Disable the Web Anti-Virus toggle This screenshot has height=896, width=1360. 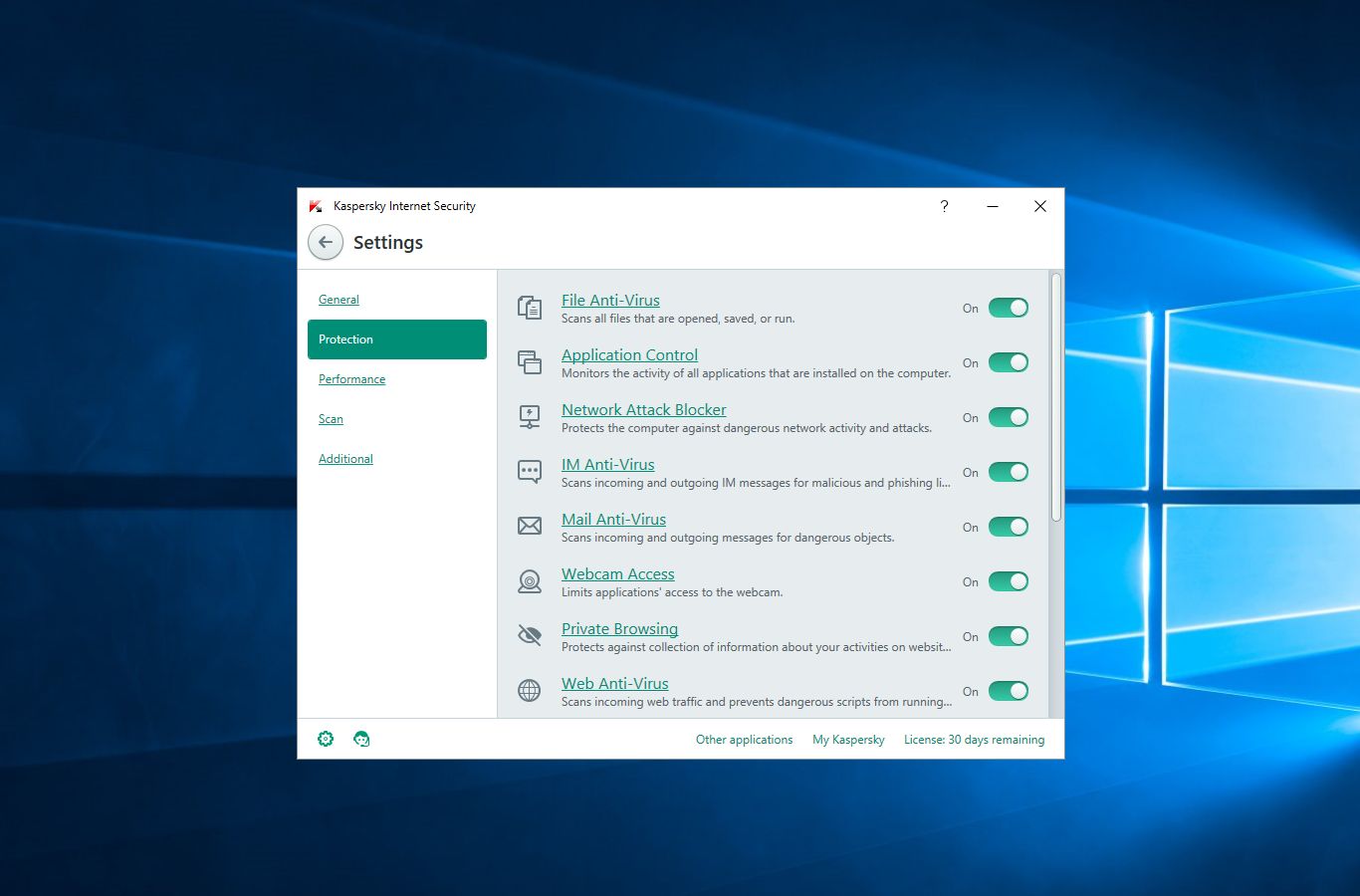click(1009, 691)
